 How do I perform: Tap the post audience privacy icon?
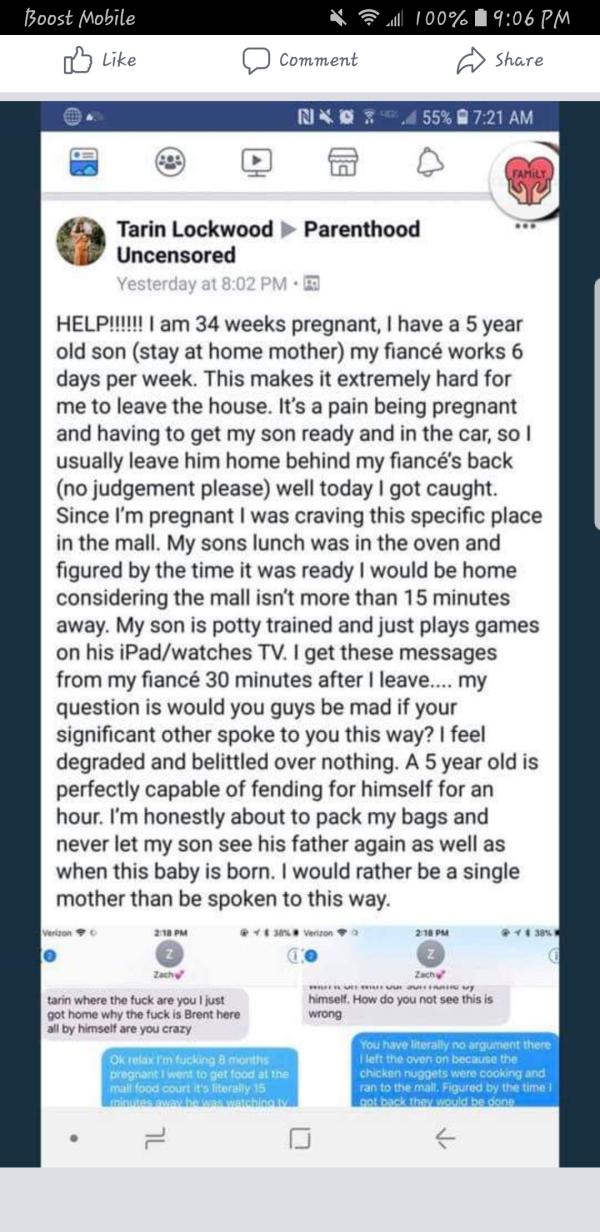[310, 283]
